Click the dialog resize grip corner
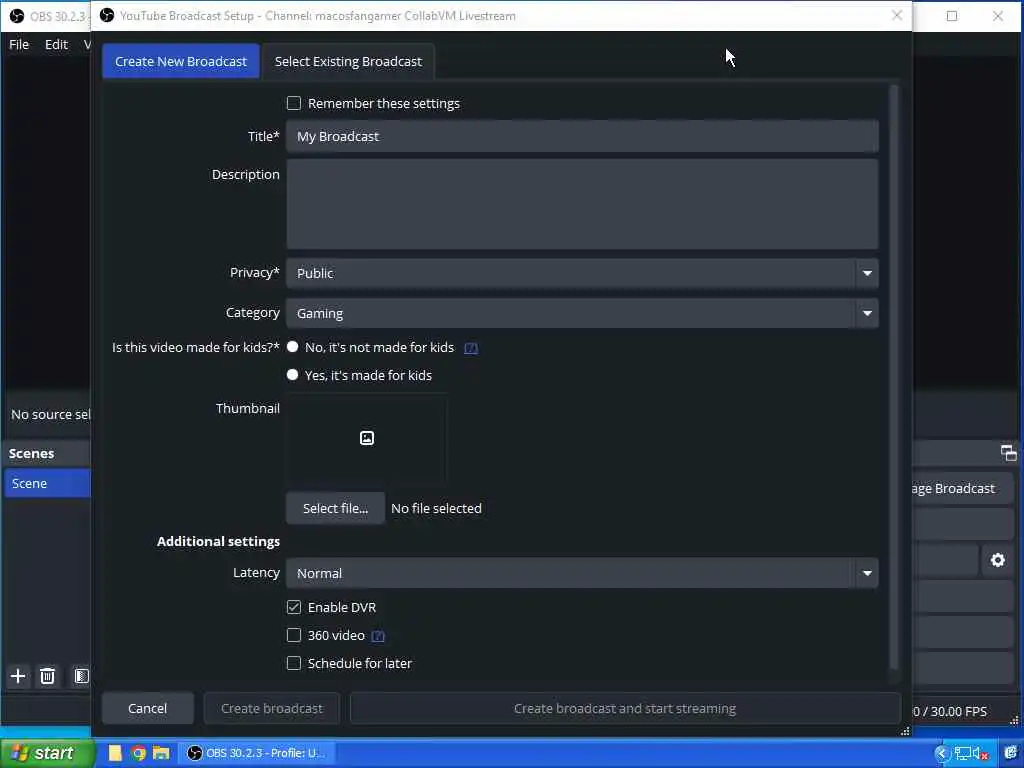 click(x=905, y=731)
